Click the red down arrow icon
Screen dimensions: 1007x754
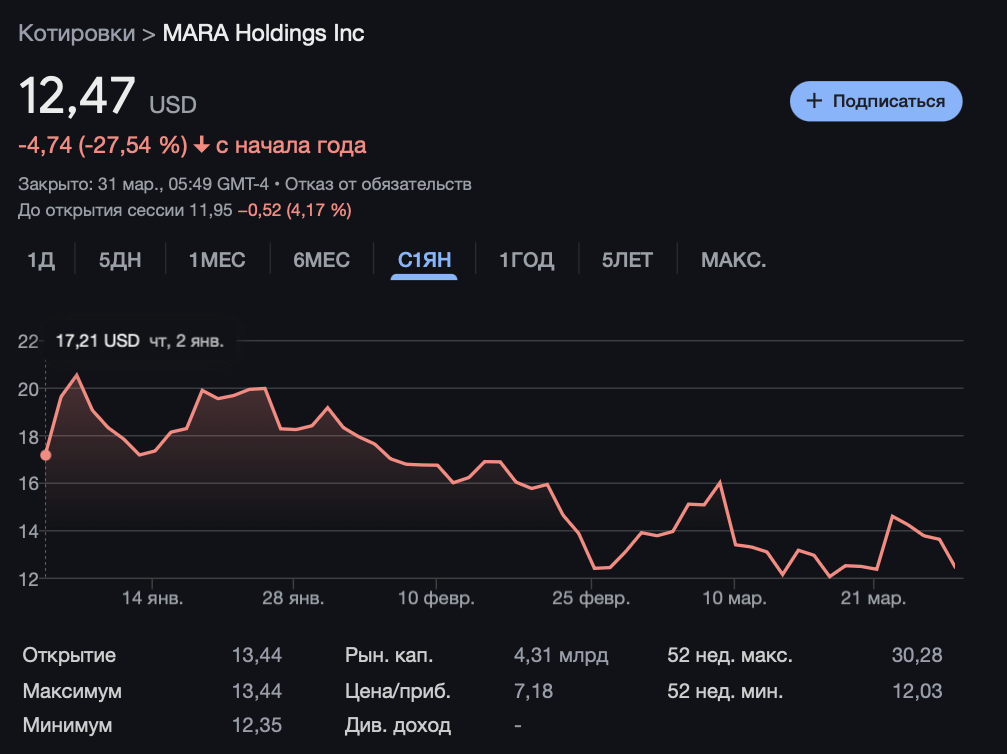[x=202, y=145]
